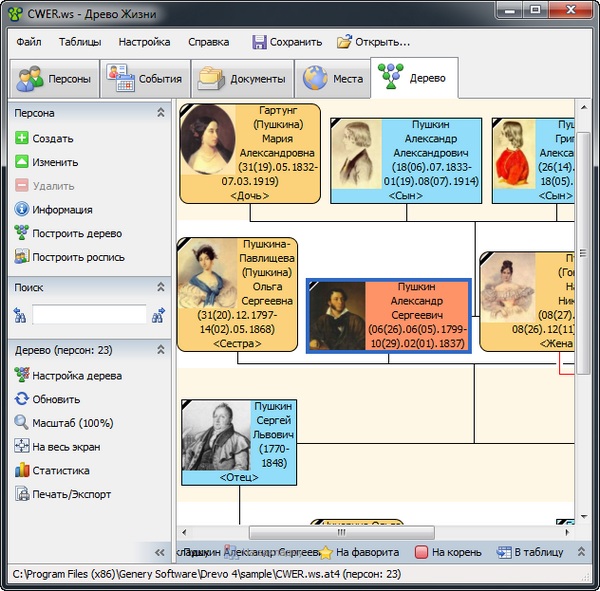
Task: Click search previous binoculars icon
Action: [20, 316]
